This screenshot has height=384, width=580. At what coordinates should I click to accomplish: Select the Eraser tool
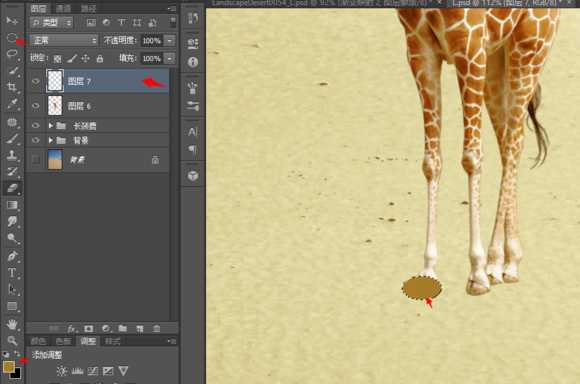[x=12, y=188]
